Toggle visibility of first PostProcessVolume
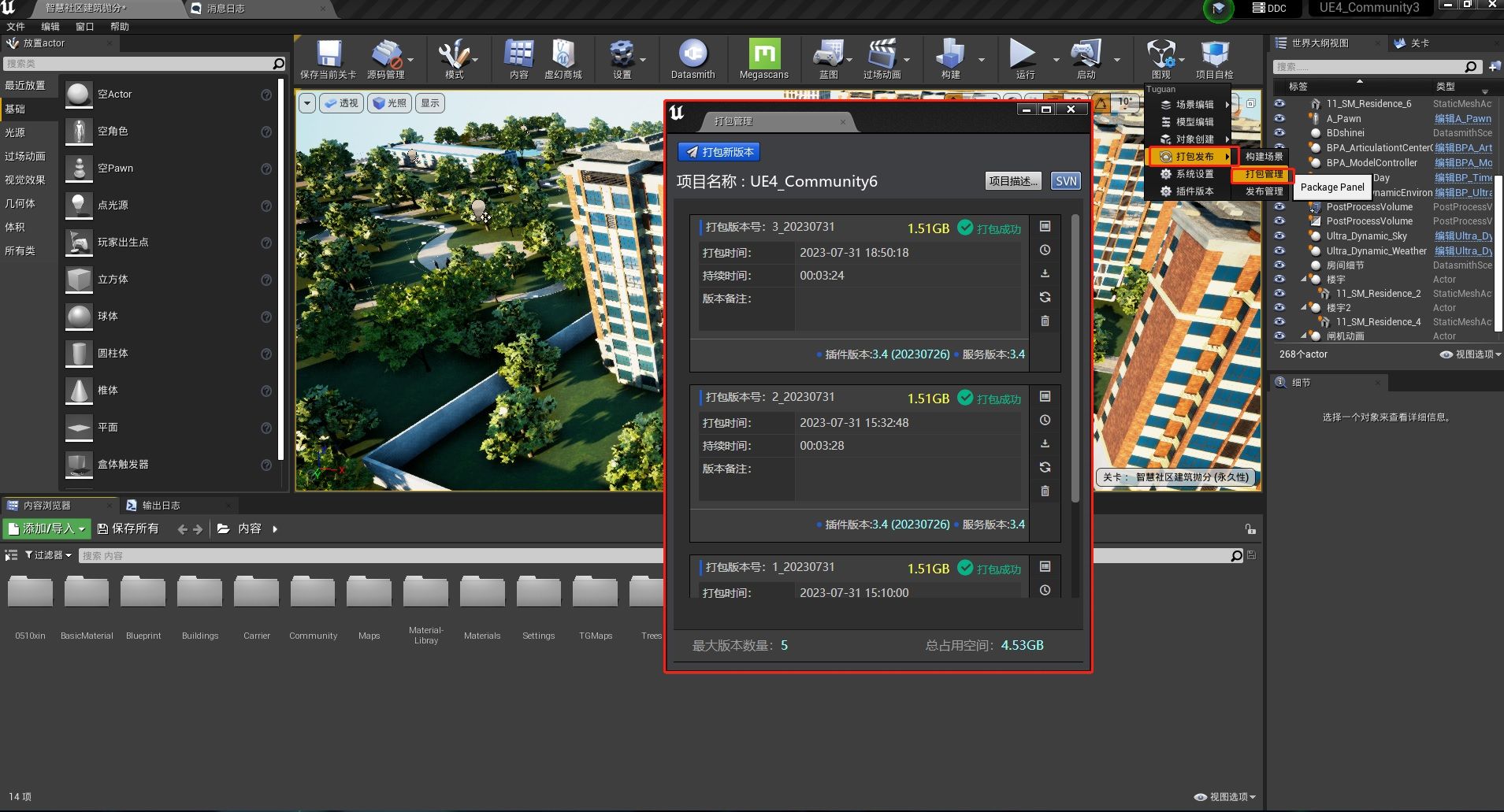Viewport: 1504px width, 812px height. [1279, 207]
